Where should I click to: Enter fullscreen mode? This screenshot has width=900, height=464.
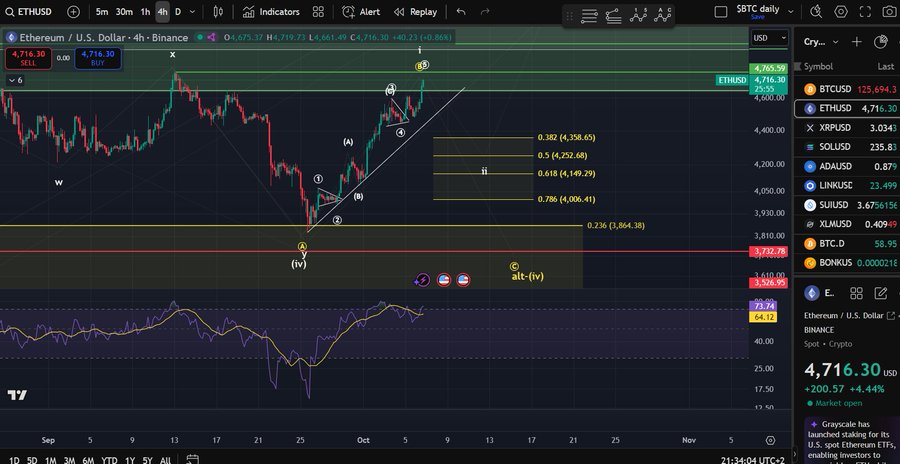pos(865,11)
